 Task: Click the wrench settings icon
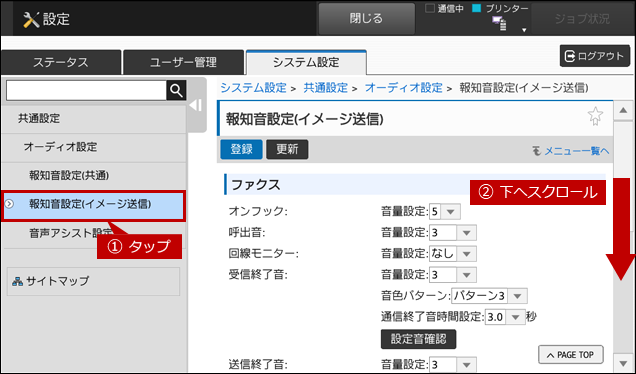tap(31, 19)
